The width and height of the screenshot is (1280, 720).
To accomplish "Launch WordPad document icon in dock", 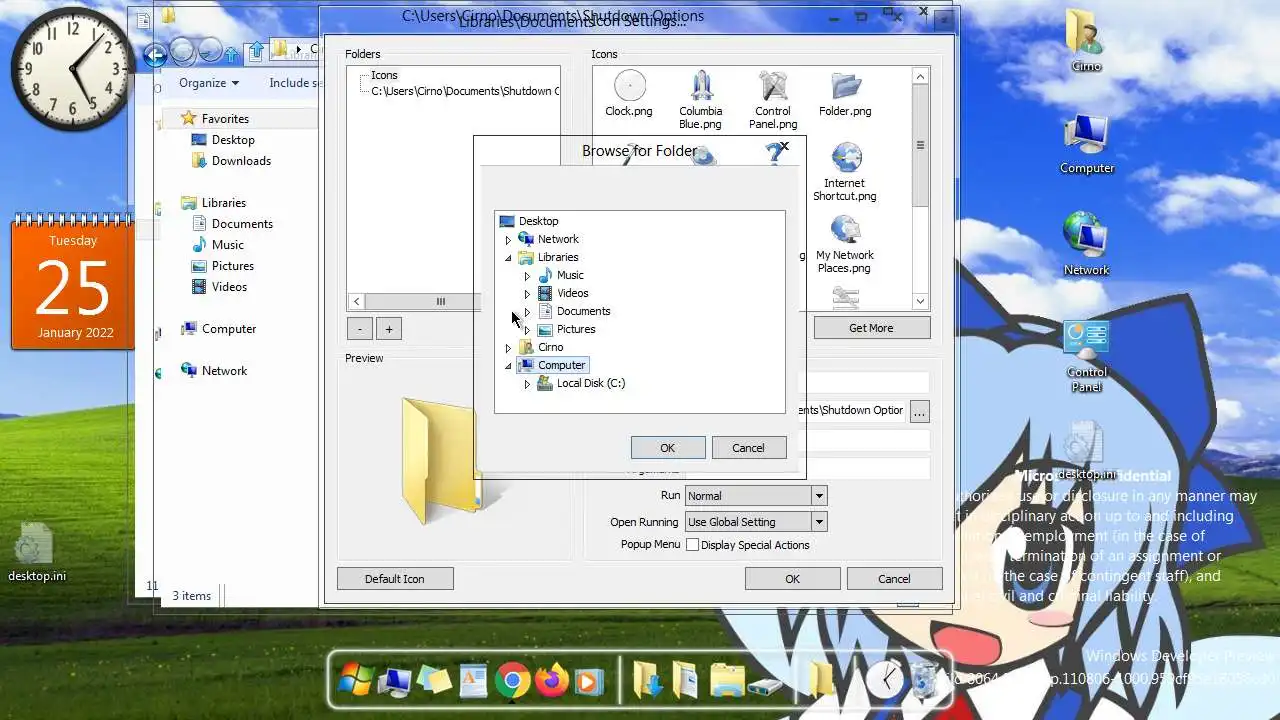I will click(472, 681).
